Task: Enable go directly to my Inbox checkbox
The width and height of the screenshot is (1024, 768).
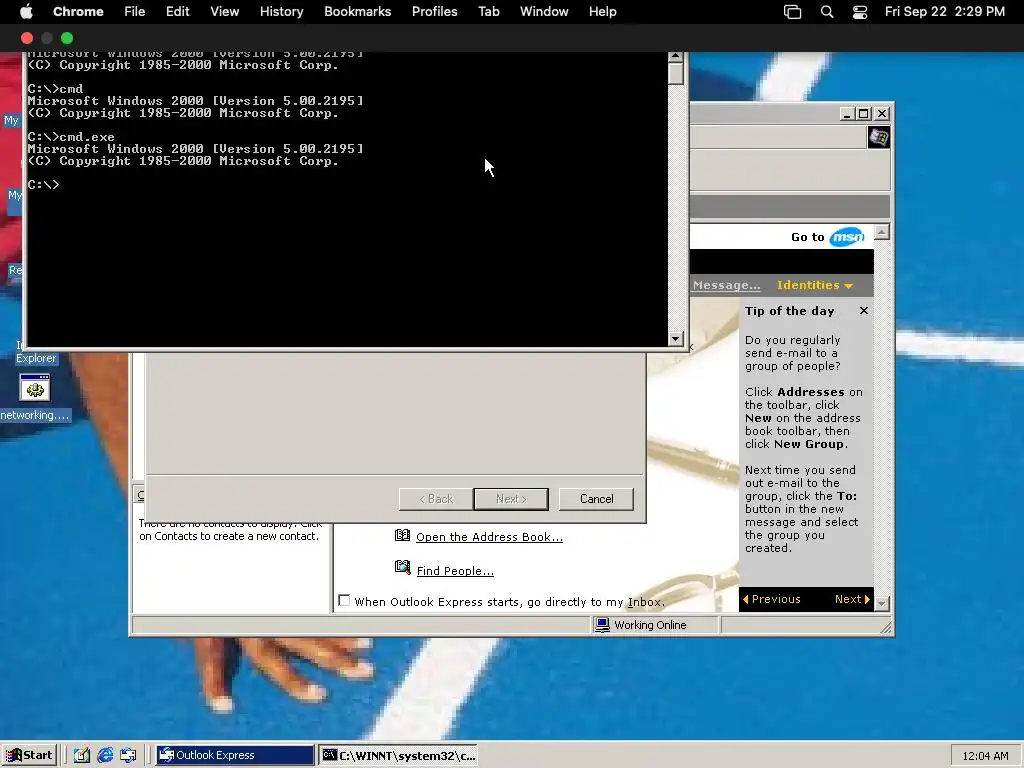Action: tap(344, 601)
